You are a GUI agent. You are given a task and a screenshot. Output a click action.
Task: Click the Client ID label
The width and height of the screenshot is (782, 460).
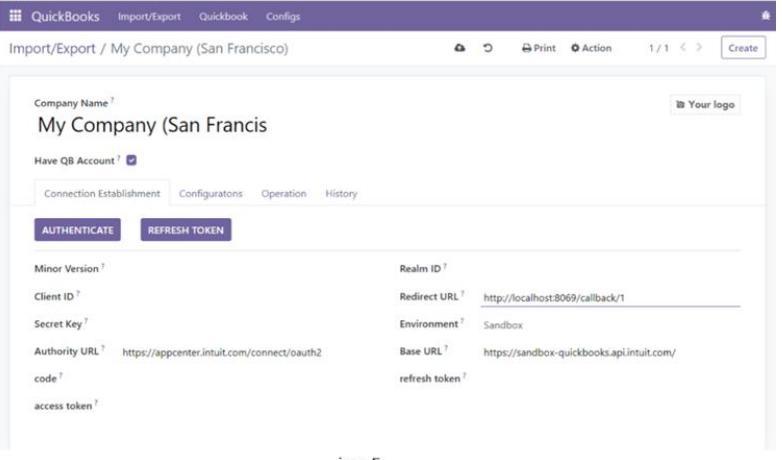[54, 296]
